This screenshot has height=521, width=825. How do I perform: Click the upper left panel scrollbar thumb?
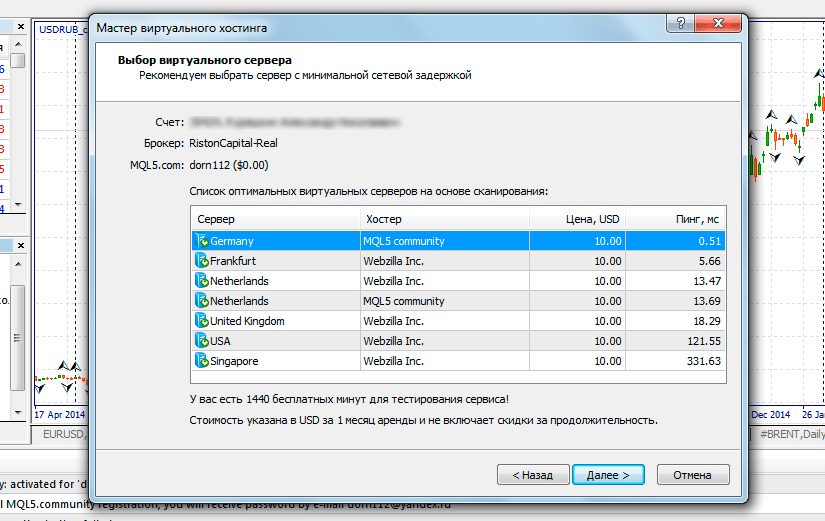pos(18,61)
